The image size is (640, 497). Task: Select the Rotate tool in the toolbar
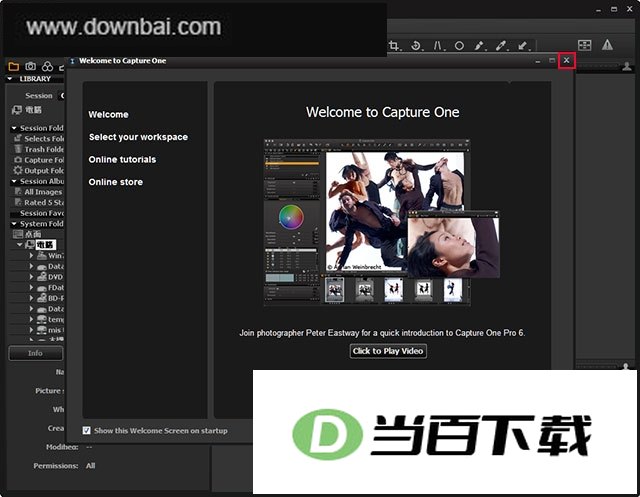[x=416, y=45]
